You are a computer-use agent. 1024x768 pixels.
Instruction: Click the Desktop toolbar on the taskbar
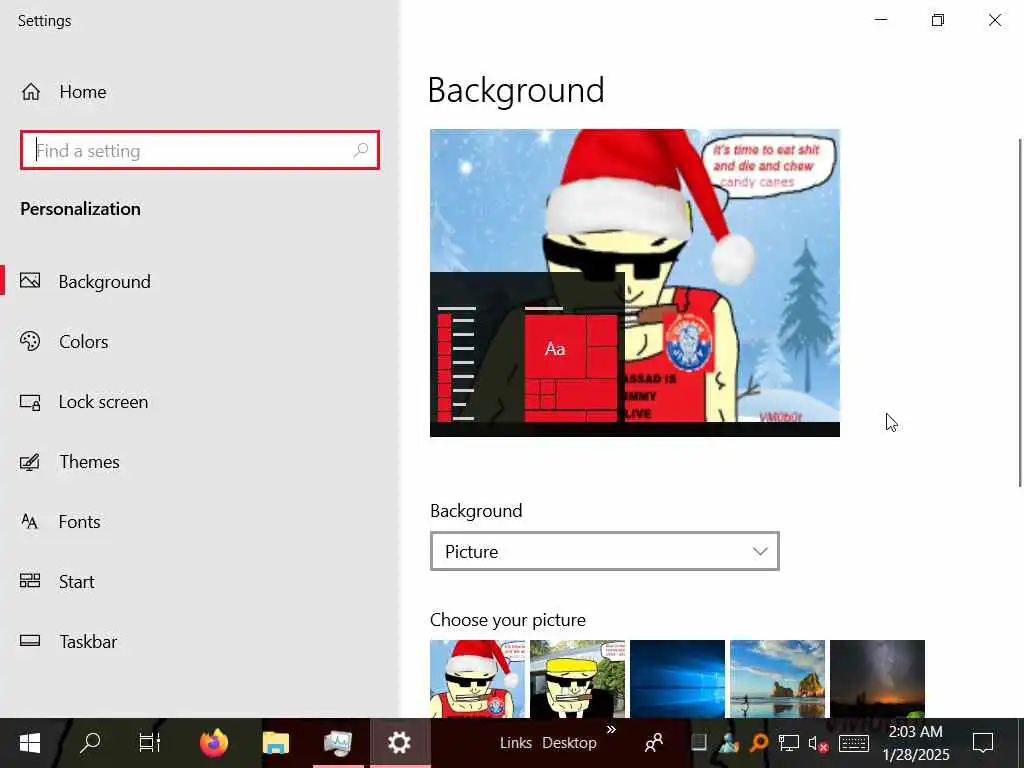(569, 743)
